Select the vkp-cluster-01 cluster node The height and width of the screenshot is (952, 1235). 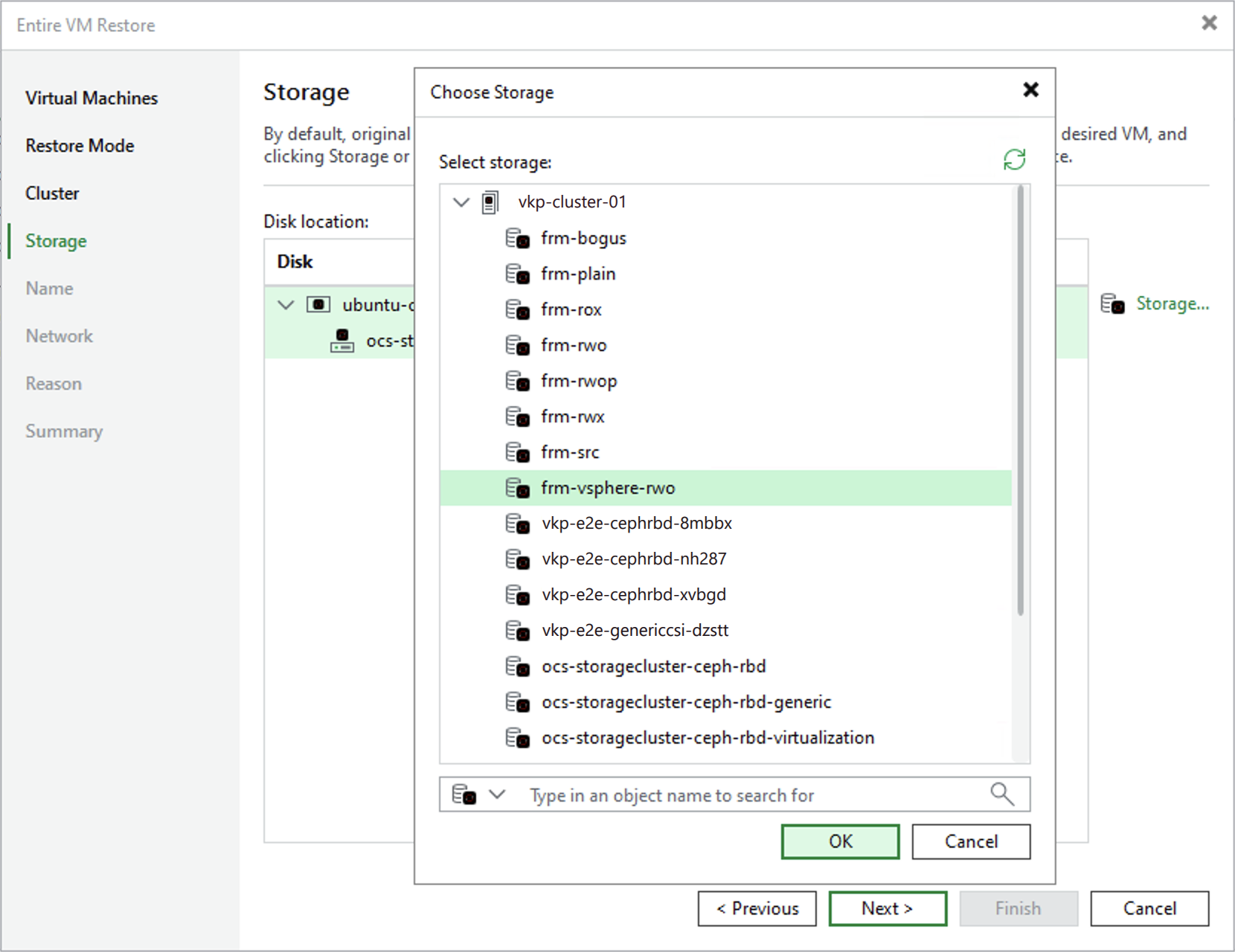tap(572, 202)
